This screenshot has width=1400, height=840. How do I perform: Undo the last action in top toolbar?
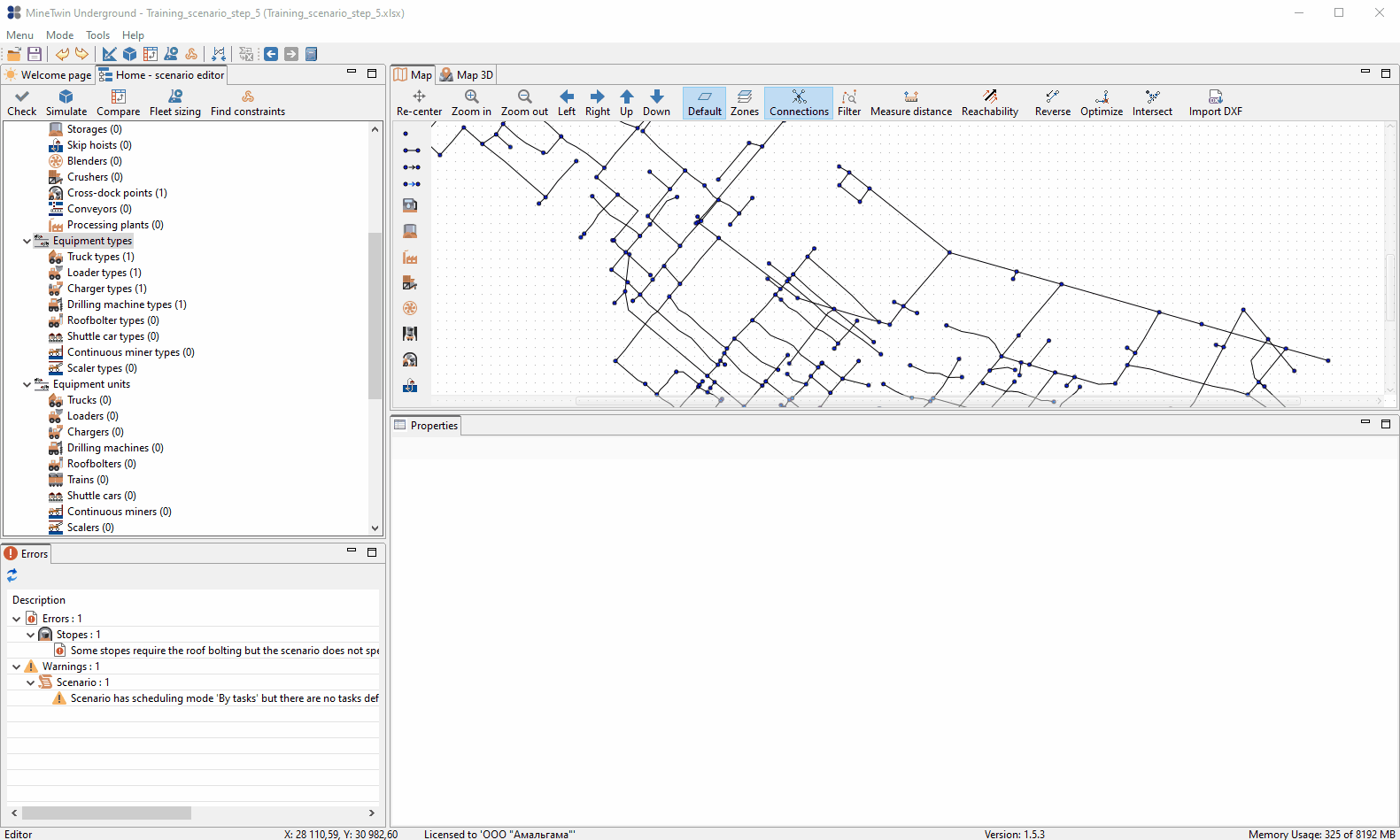[x=62, y=54]
